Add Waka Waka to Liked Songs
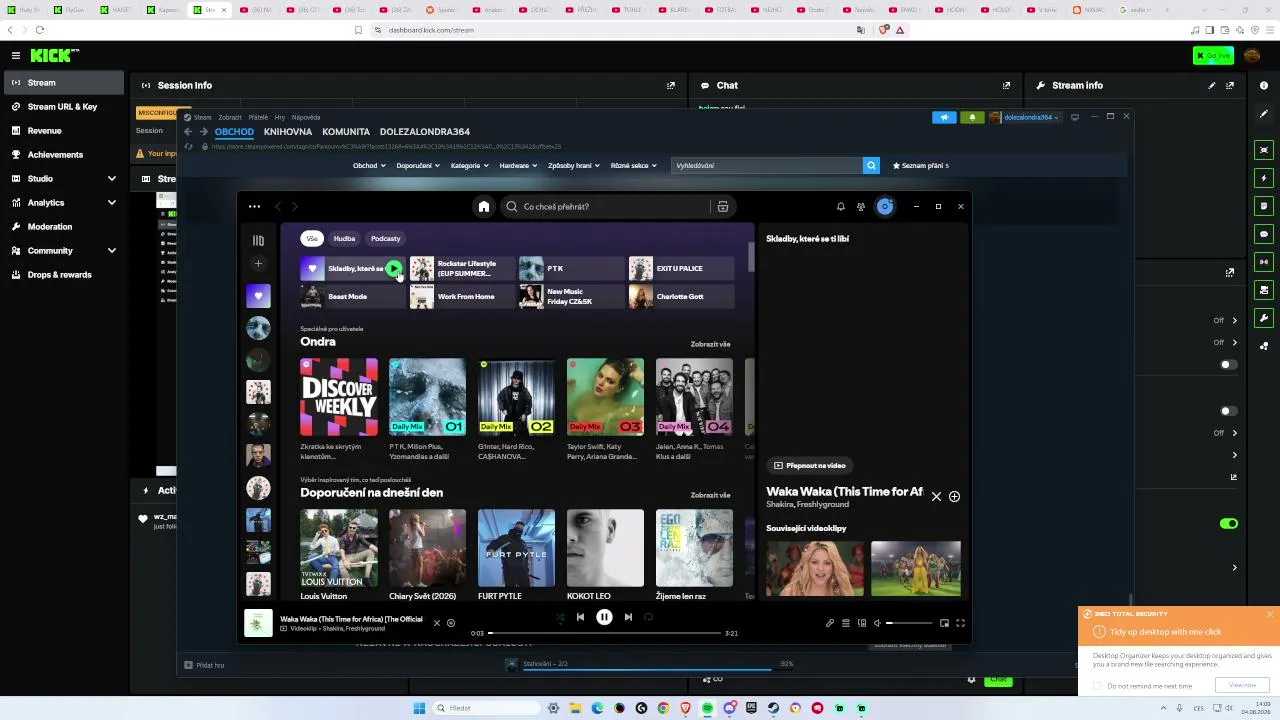Image resolution: width=1280 pixels, height=720 pixels. pyautogui.click(x=954, y=497)
